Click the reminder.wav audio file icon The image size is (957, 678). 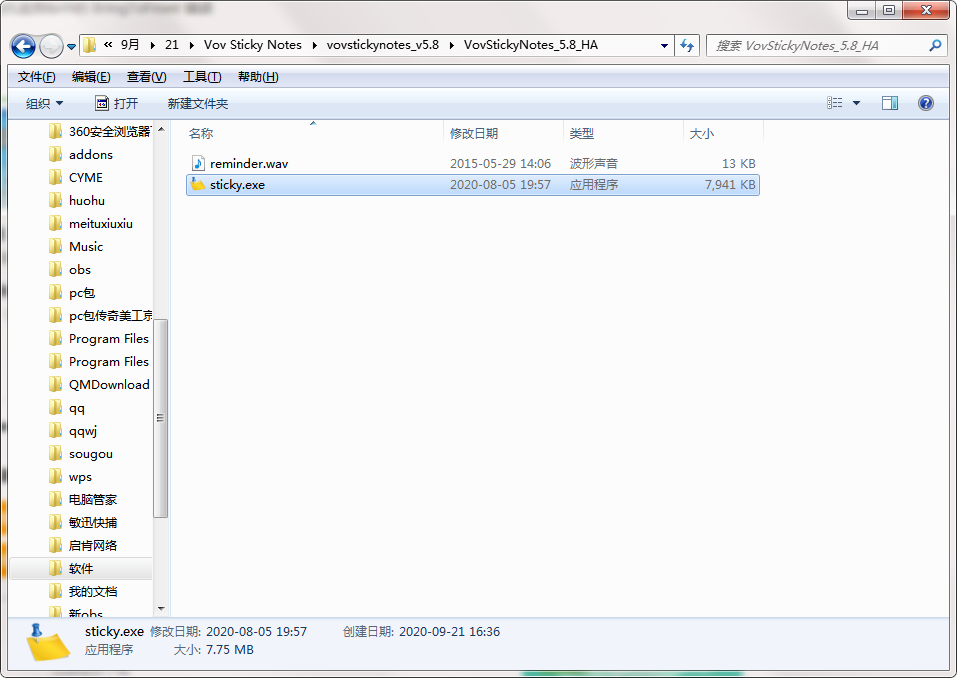point(198,164)
